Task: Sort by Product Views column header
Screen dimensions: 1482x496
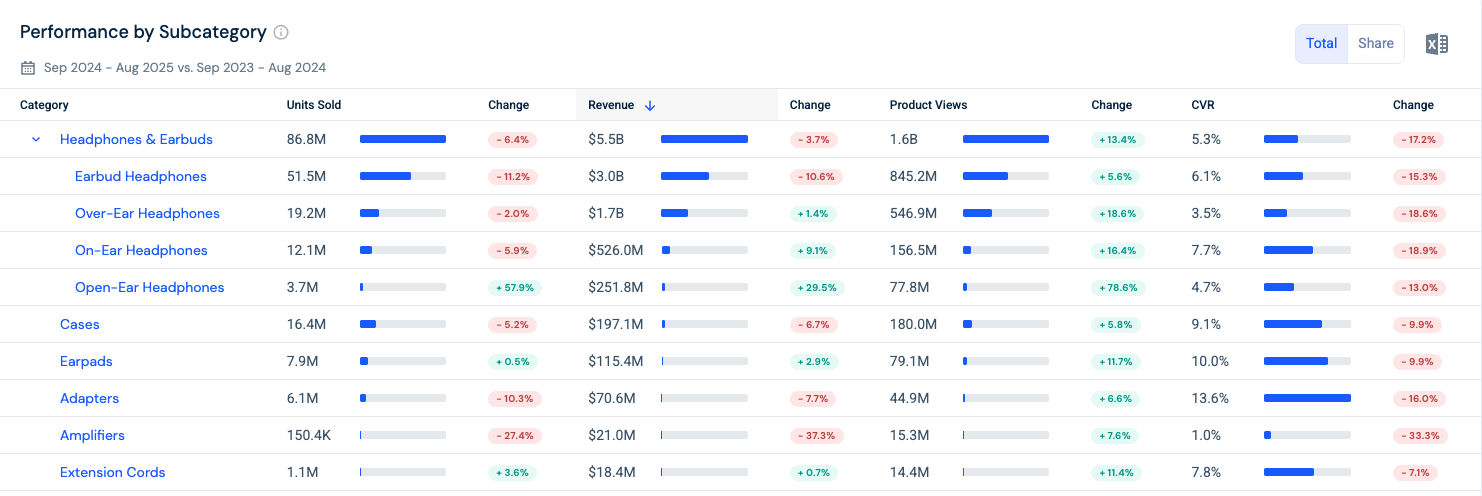Action: coord(928,105)
